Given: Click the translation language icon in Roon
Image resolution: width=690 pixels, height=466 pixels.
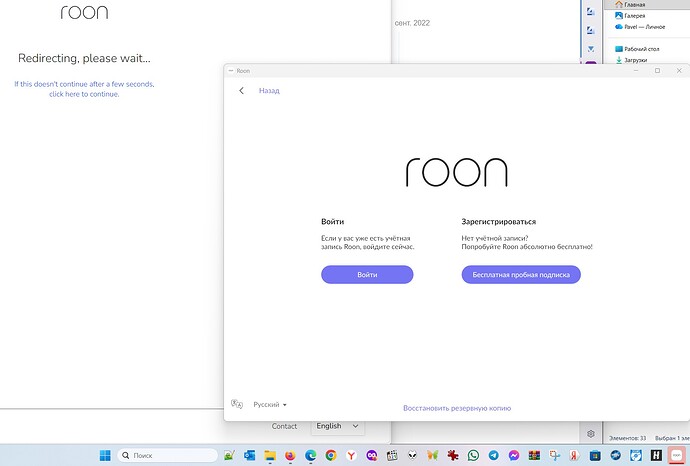Looking at the screenshot, I should tap(237, 404).
